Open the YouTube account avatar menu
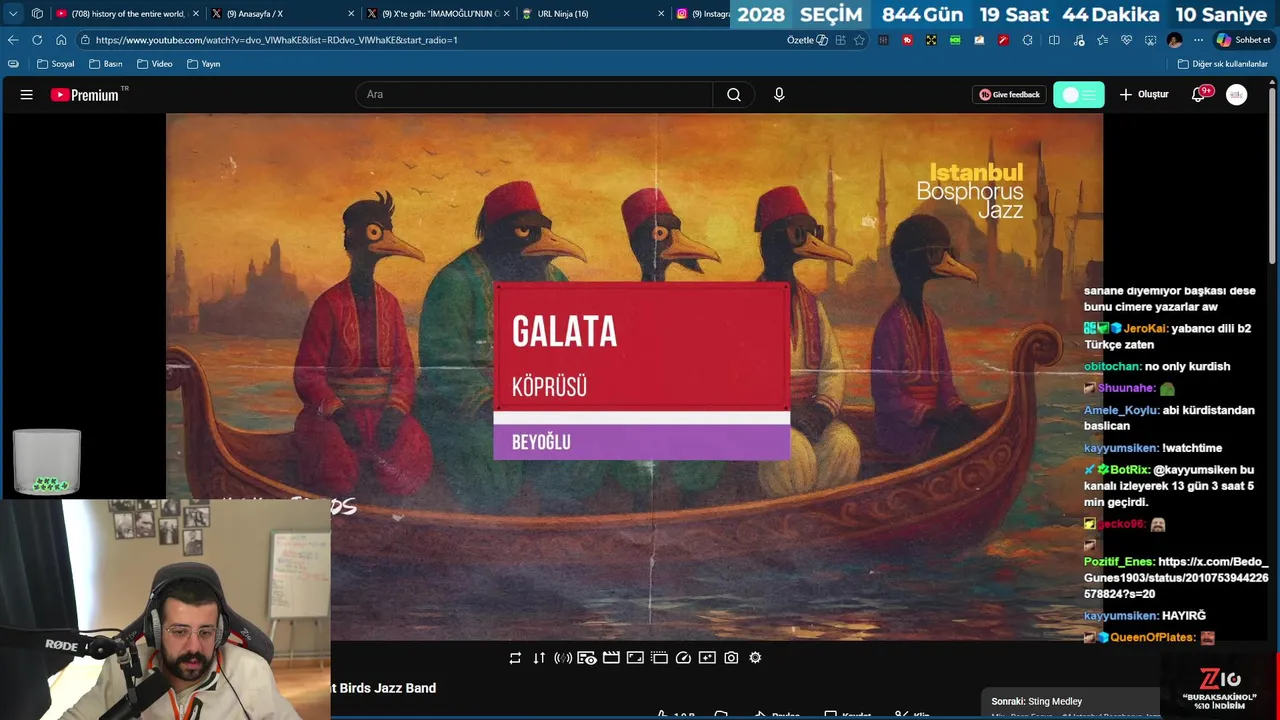 click(1237, 95)
